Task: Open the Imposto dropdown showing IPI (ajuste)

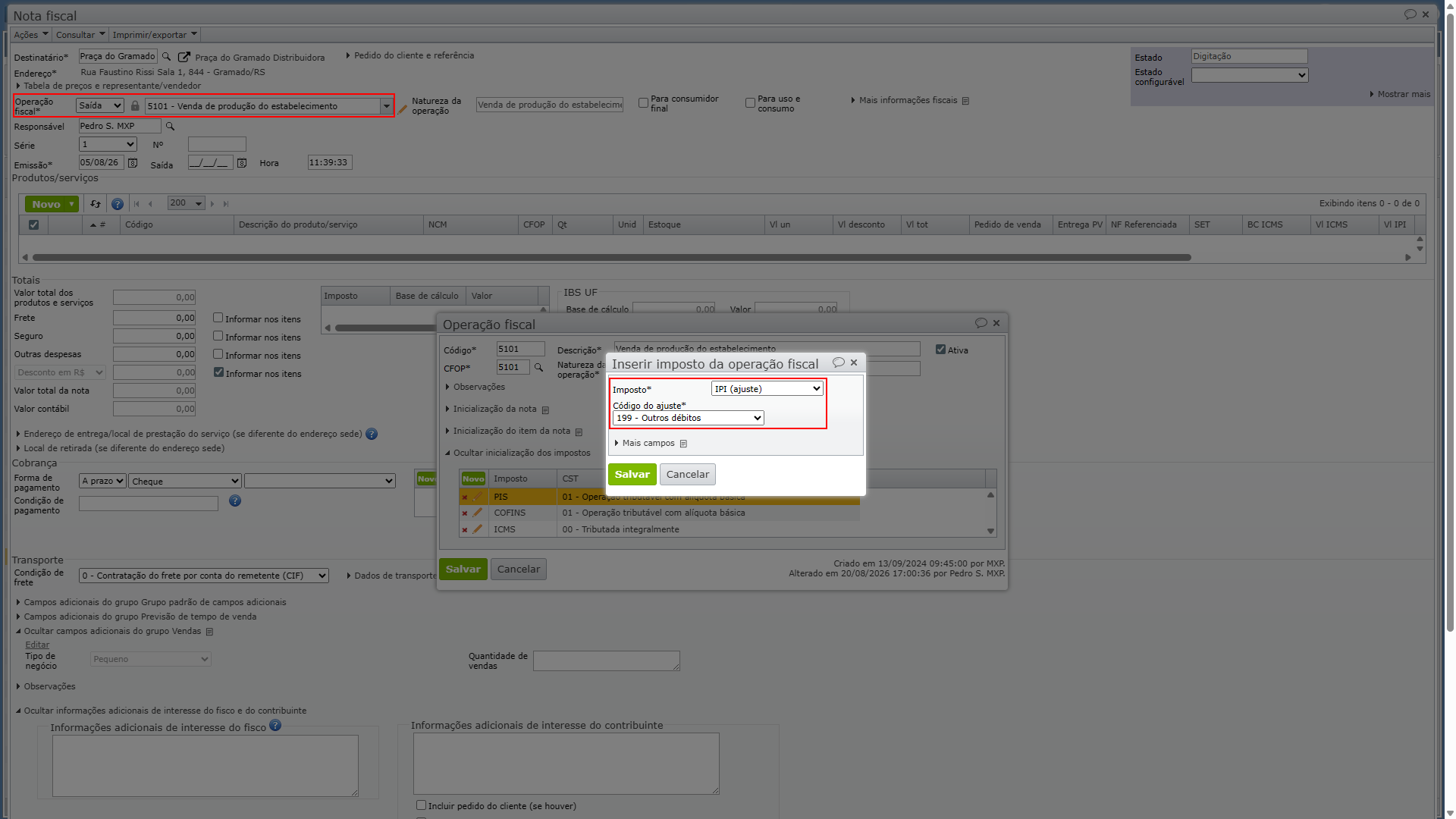Action: 767,389
